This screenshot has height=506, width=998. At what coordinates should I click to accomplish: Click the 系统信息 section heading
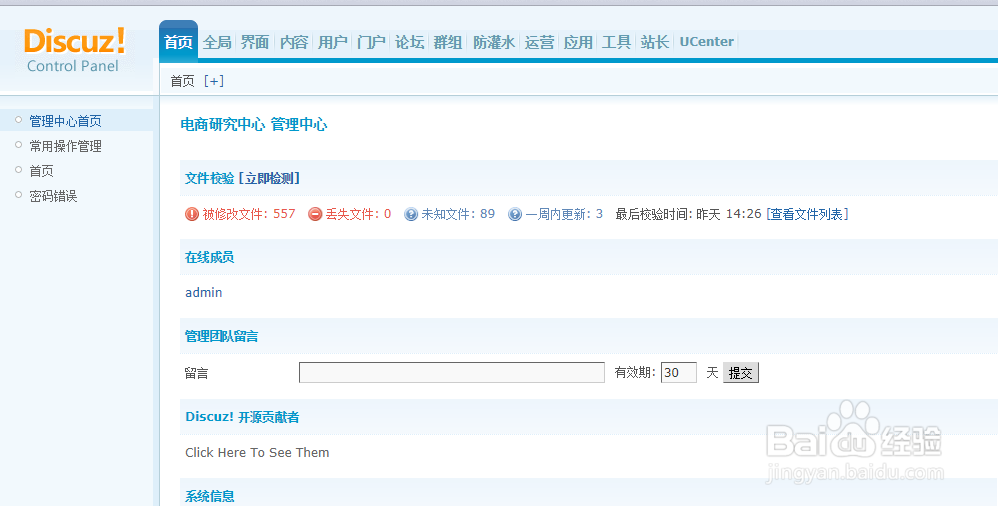pyautogui.click(x=209, y=496)
